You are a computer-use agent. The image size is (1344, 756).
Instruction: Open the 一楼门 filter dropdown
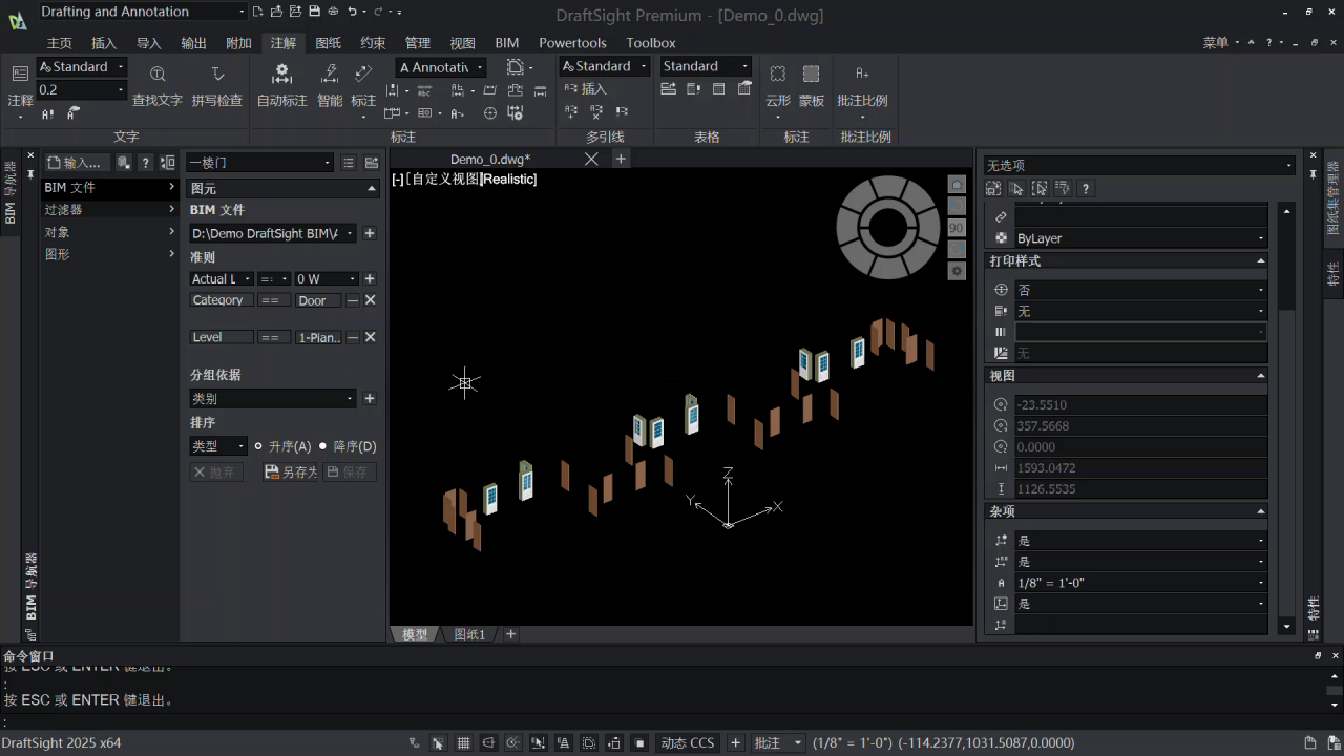coord(260,163)
